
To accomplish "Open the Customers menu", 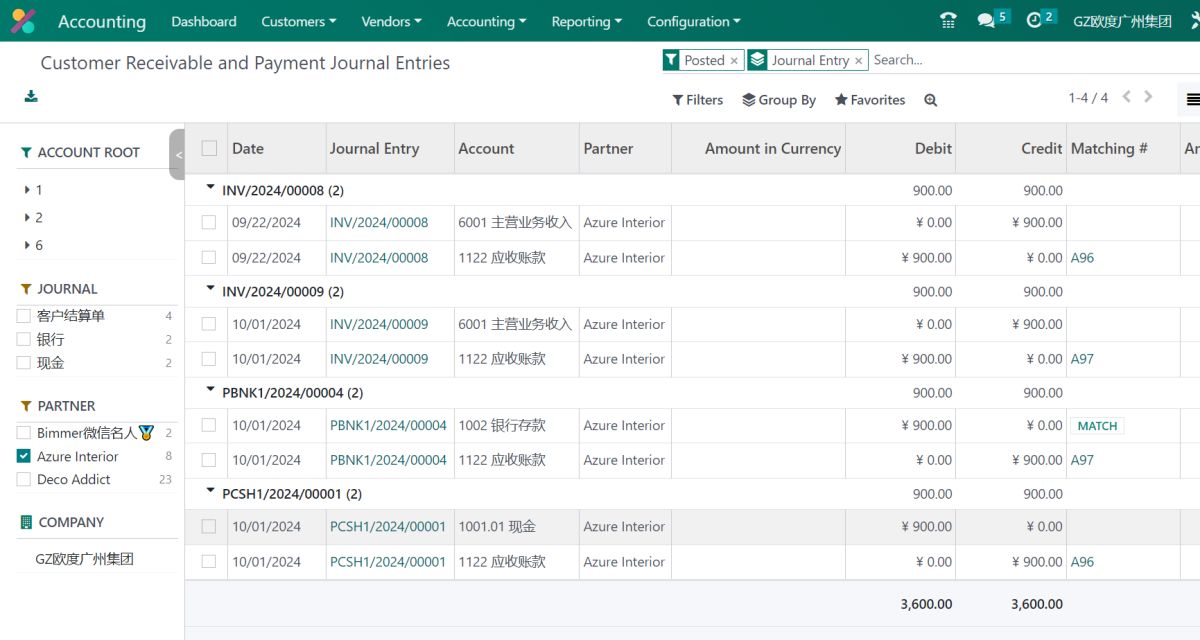I will (x=299, y=21).
